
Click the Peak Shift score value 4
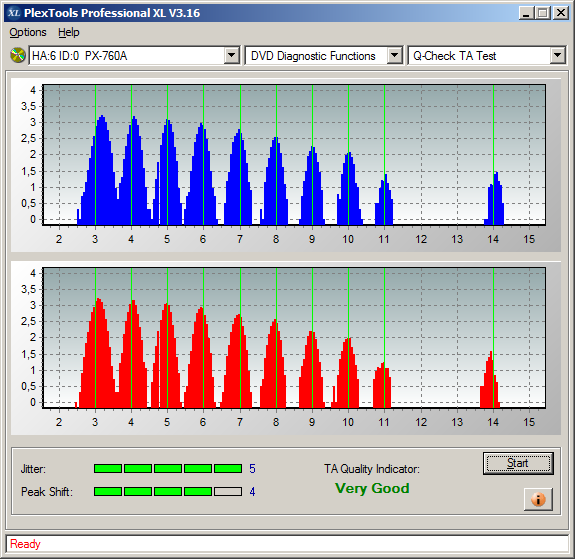click(x=252, y=492)
